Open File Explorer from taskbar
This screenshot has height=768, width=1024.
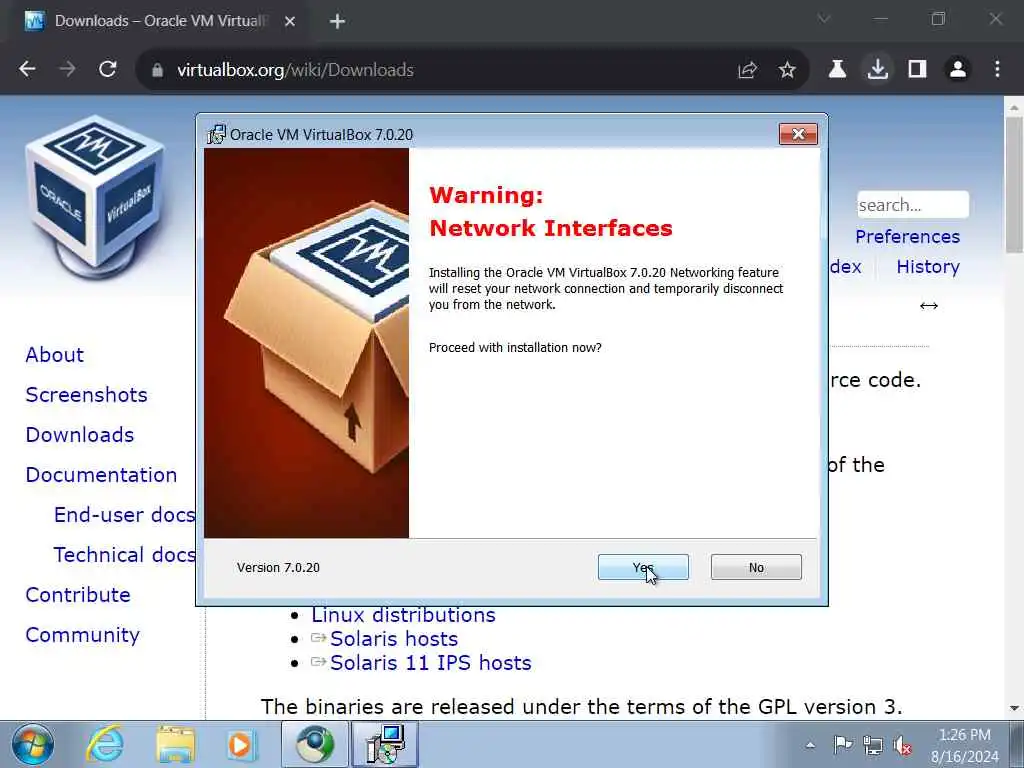[175, 744]
